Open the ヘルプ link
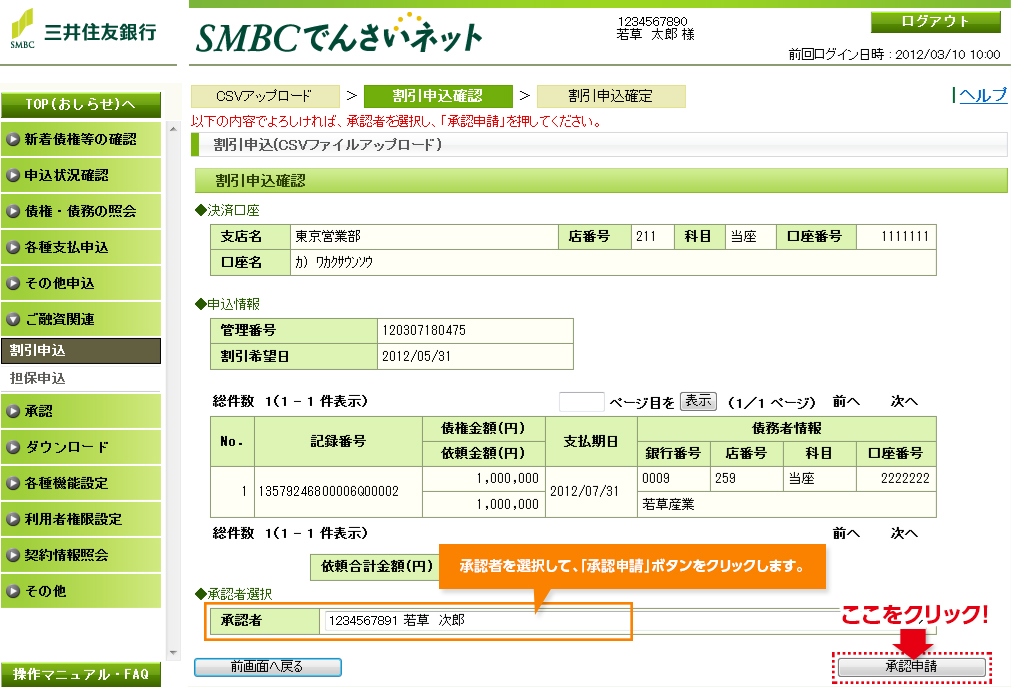The width and height of the screenshot is (1012, 690). coord(982,95)
